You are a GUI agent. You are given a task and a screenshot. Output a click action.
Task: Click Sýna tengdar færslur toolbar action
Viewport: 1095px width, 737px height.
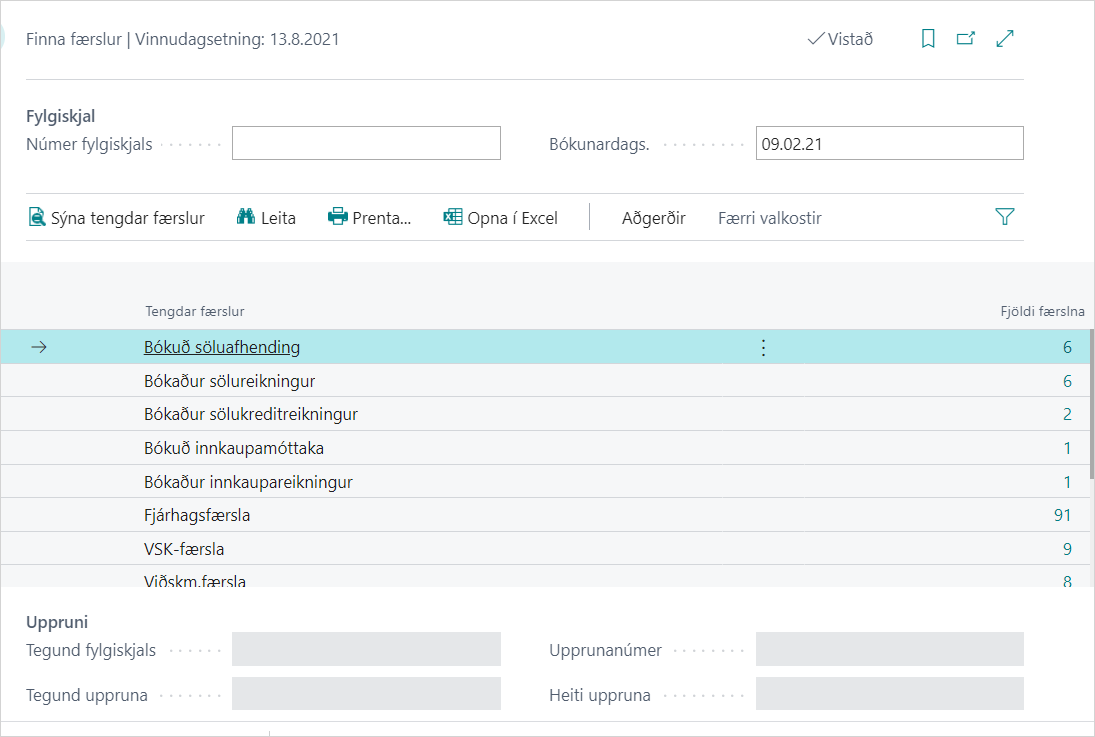point(116,218)
